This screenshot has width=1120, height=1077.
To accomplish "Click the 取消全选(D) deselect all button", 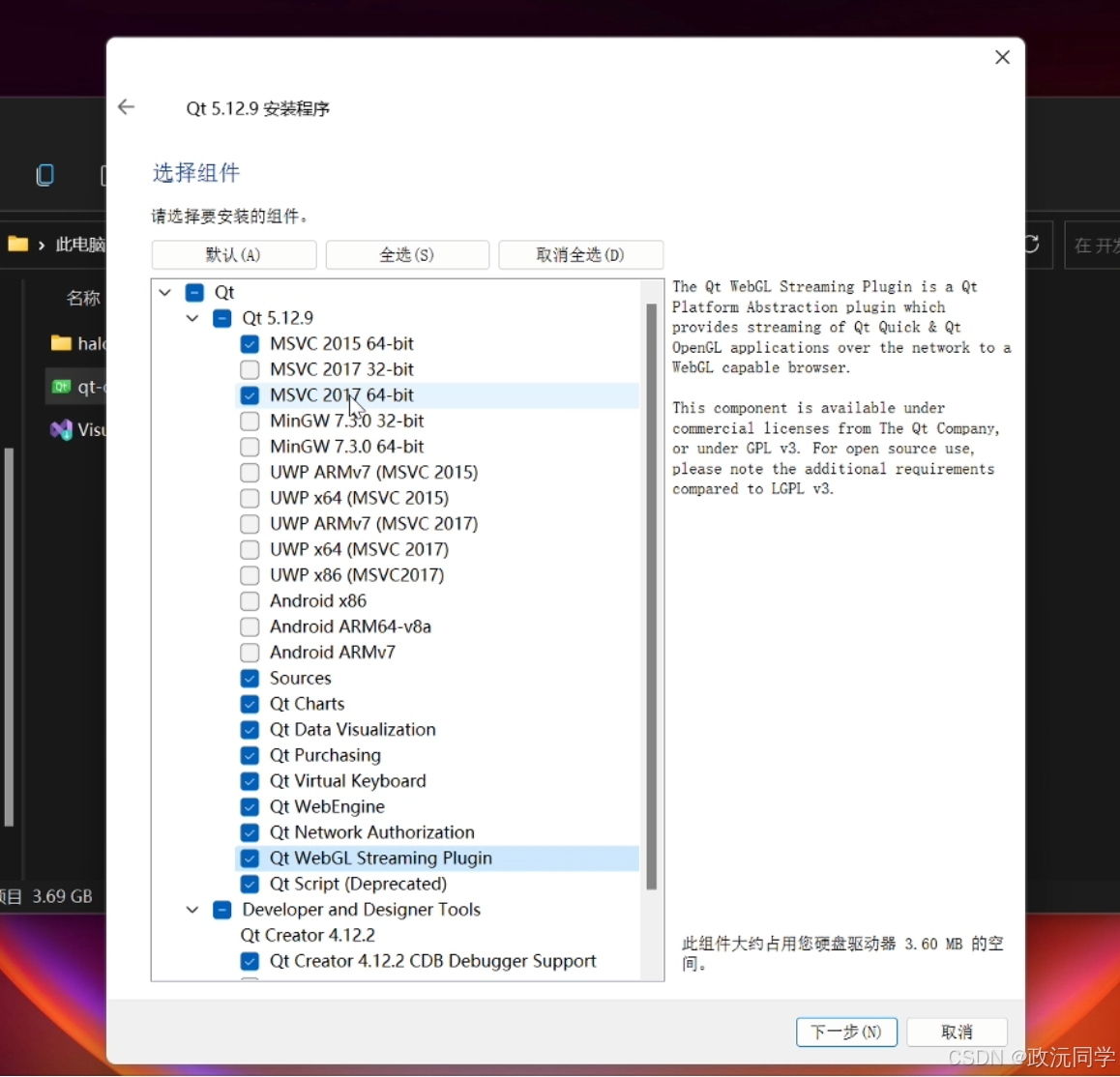I will click(580, 255).
